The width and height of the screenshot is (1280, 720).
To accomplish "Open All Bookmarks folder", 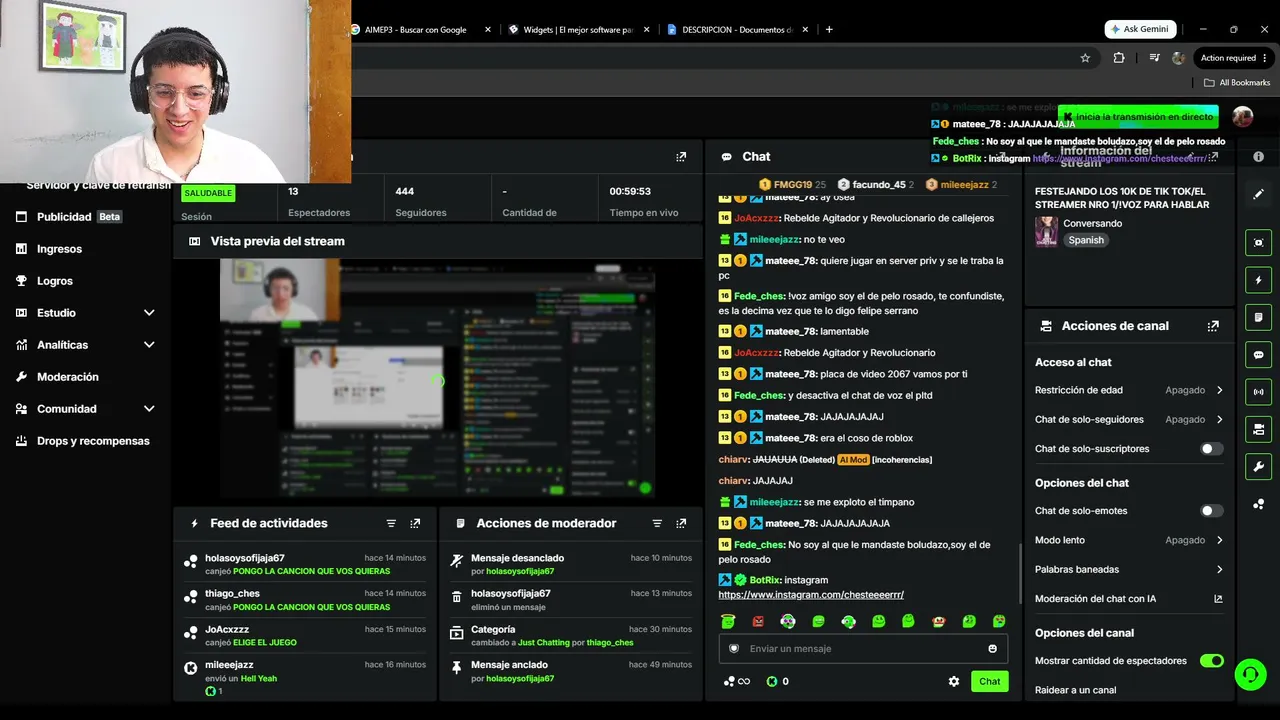I will [x=1237, y=83].
